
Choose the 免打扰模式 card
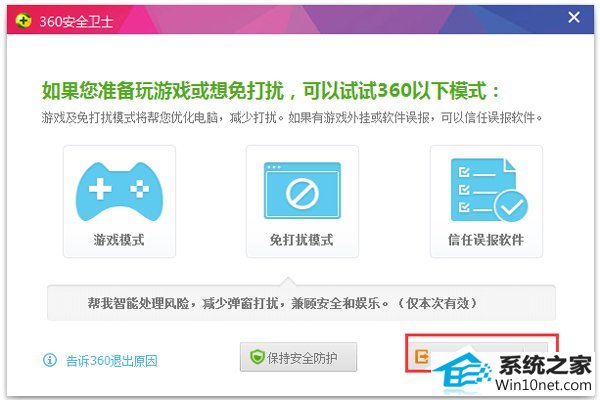pos(302,201)
